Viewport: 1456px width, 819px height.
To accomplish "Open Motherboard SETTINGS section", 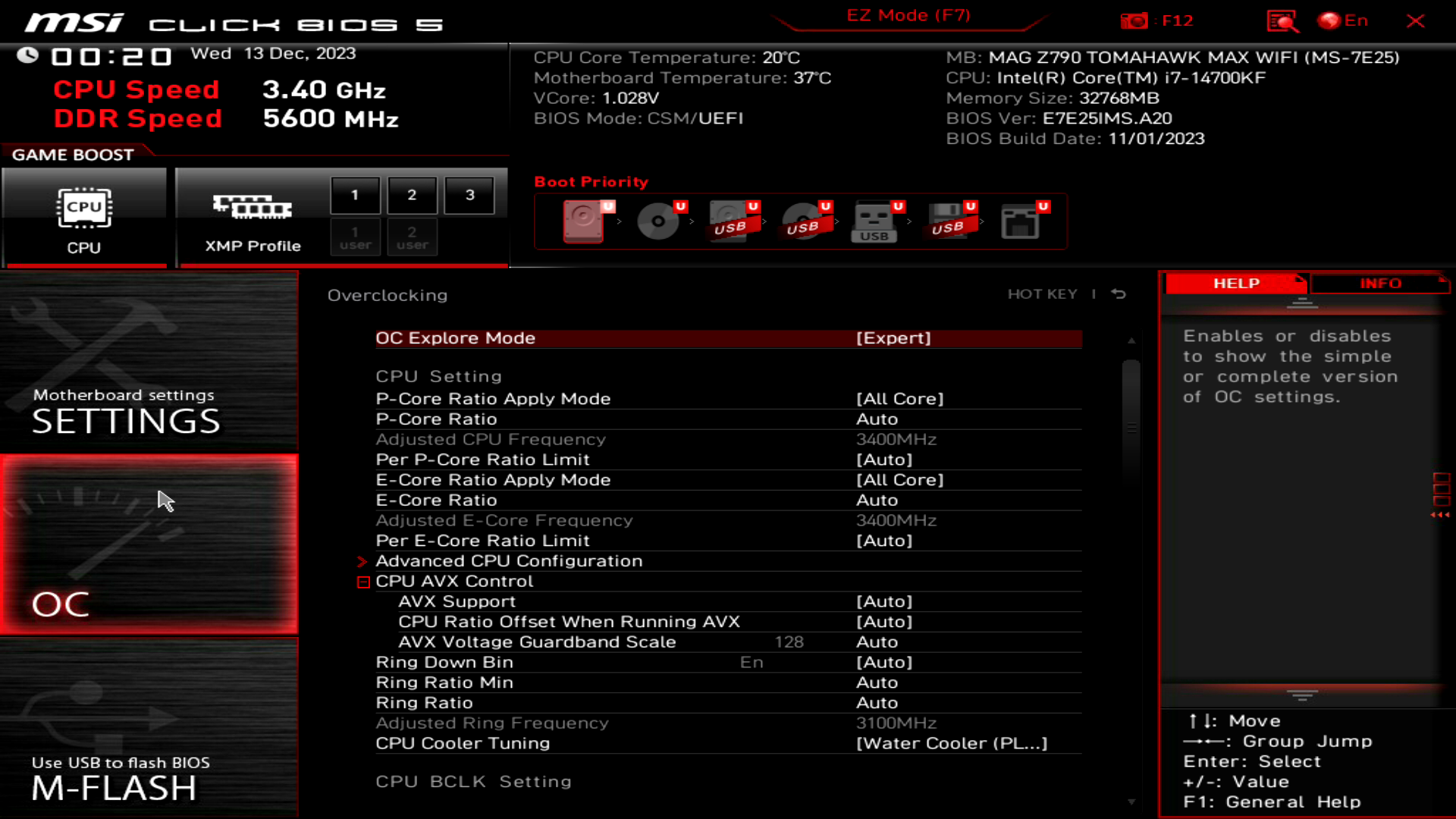I will 149,362.
